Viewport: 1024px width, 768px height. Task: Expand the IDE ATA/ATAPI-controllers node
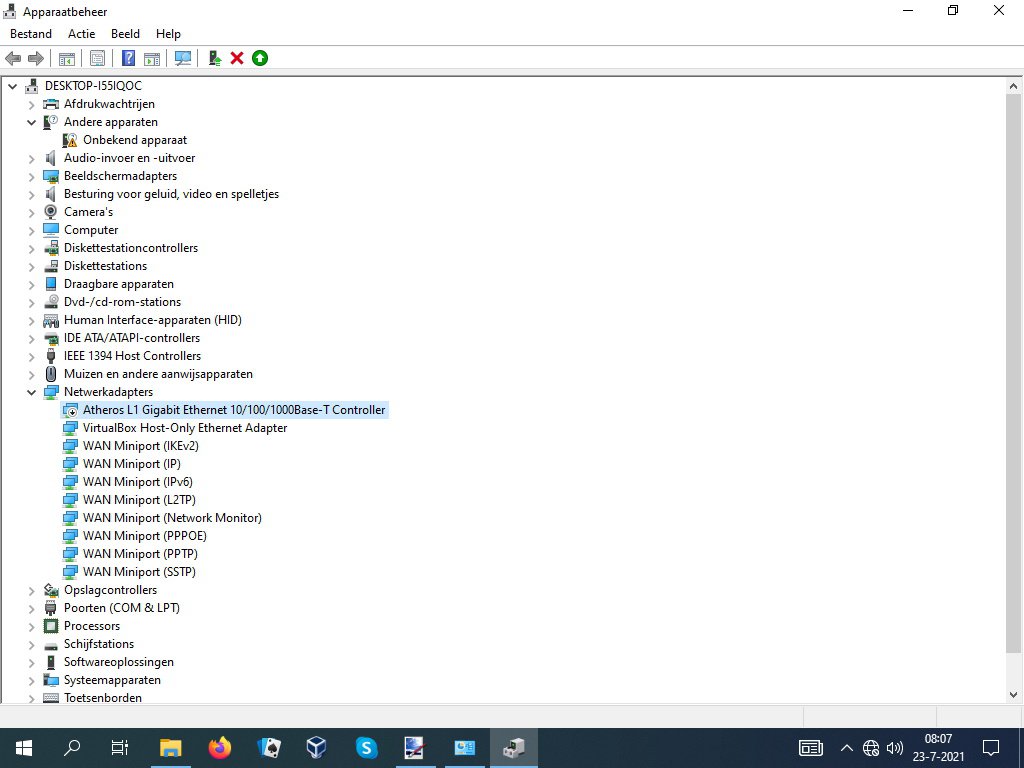click(31, 338)
